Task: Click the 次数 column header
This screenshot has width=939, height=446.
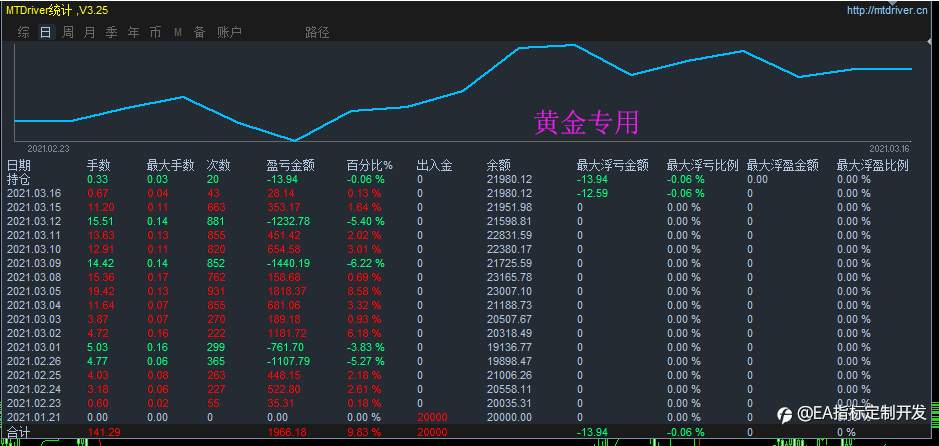Action: [x=219, y=165]
